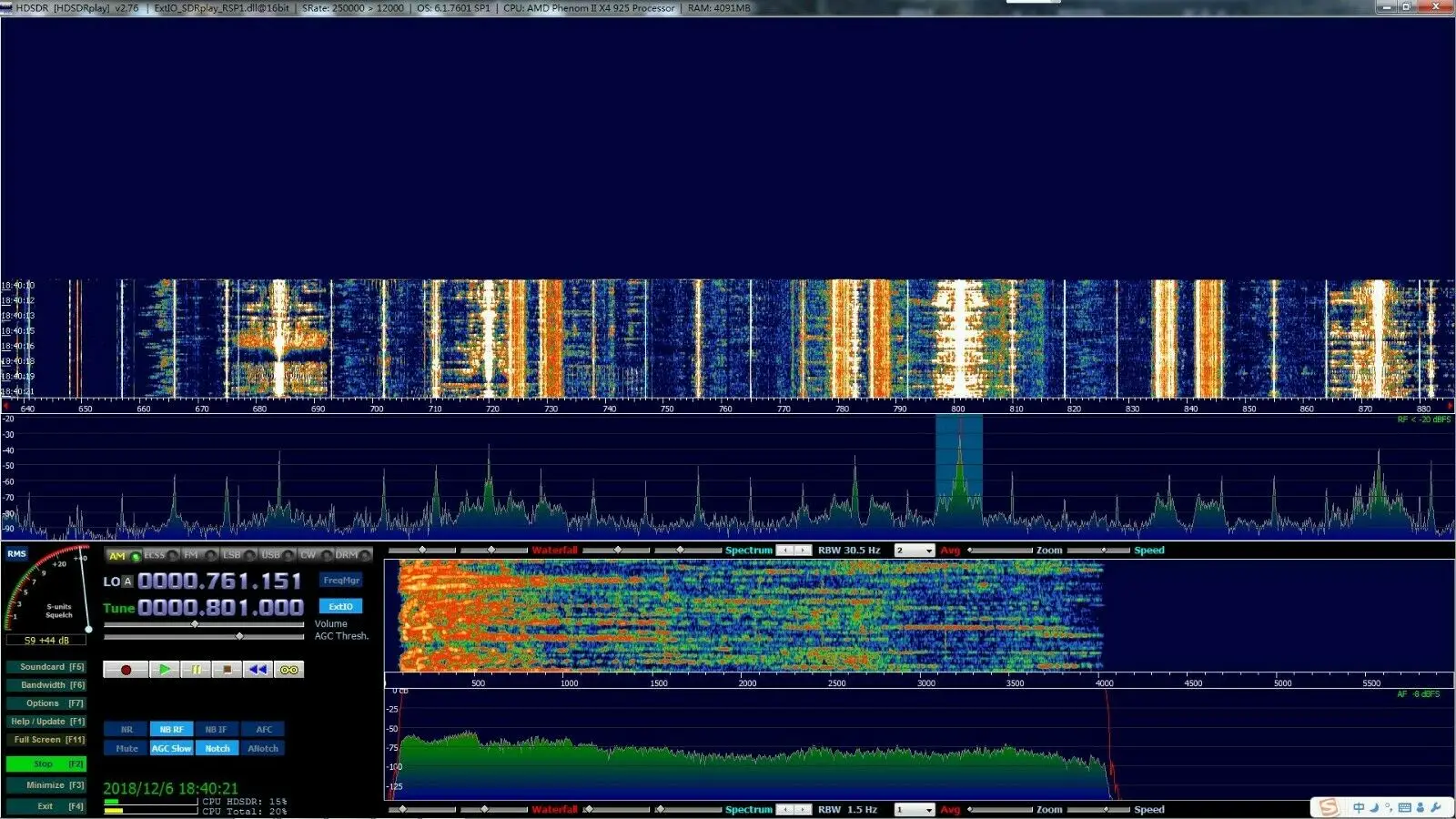Activate Full Screen F11
The height and width of the screenshot is (819, 1456).
tap(46, 739)
